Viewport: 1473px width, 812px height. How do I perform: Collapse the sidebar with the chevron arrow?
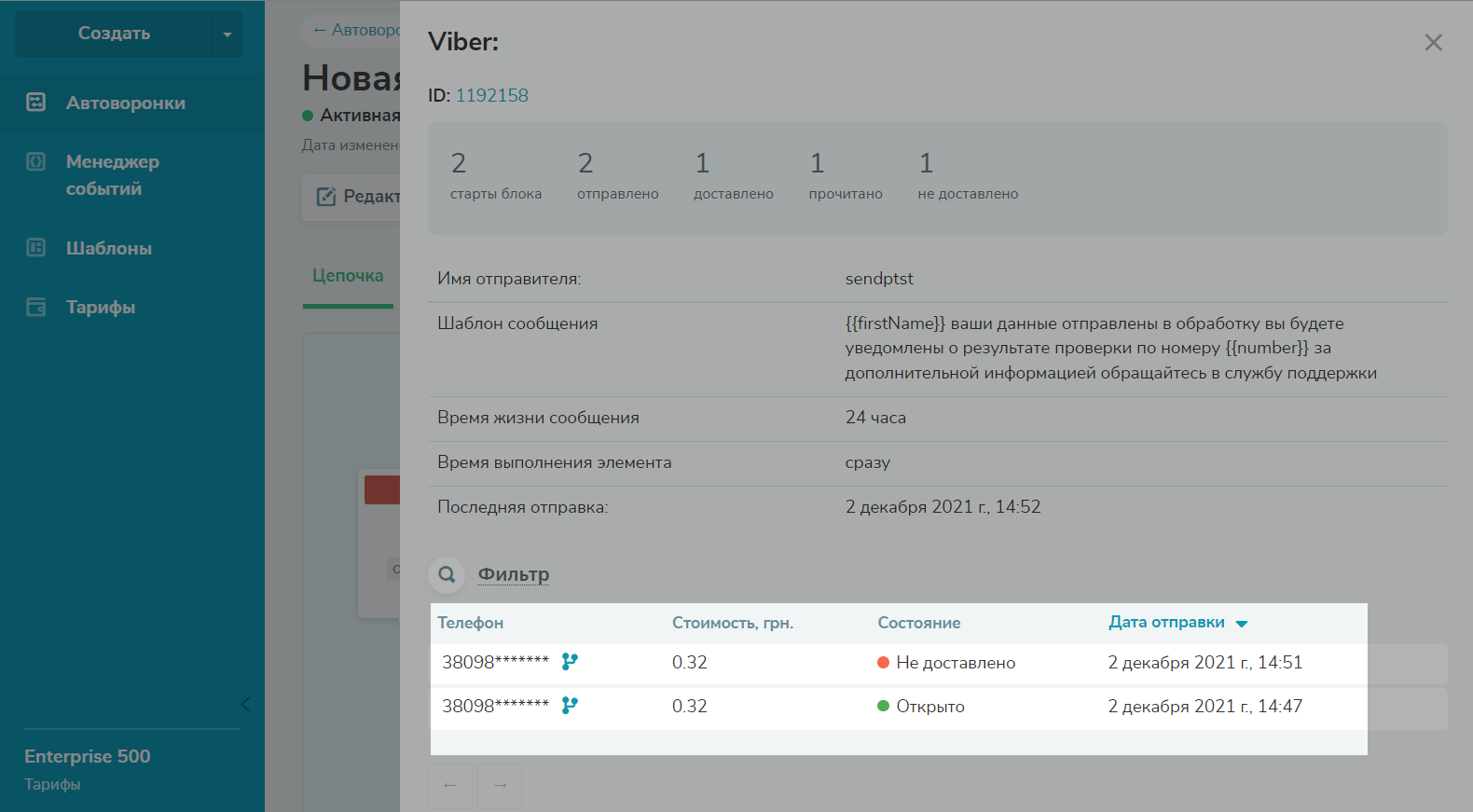click(x=245, y=705)
